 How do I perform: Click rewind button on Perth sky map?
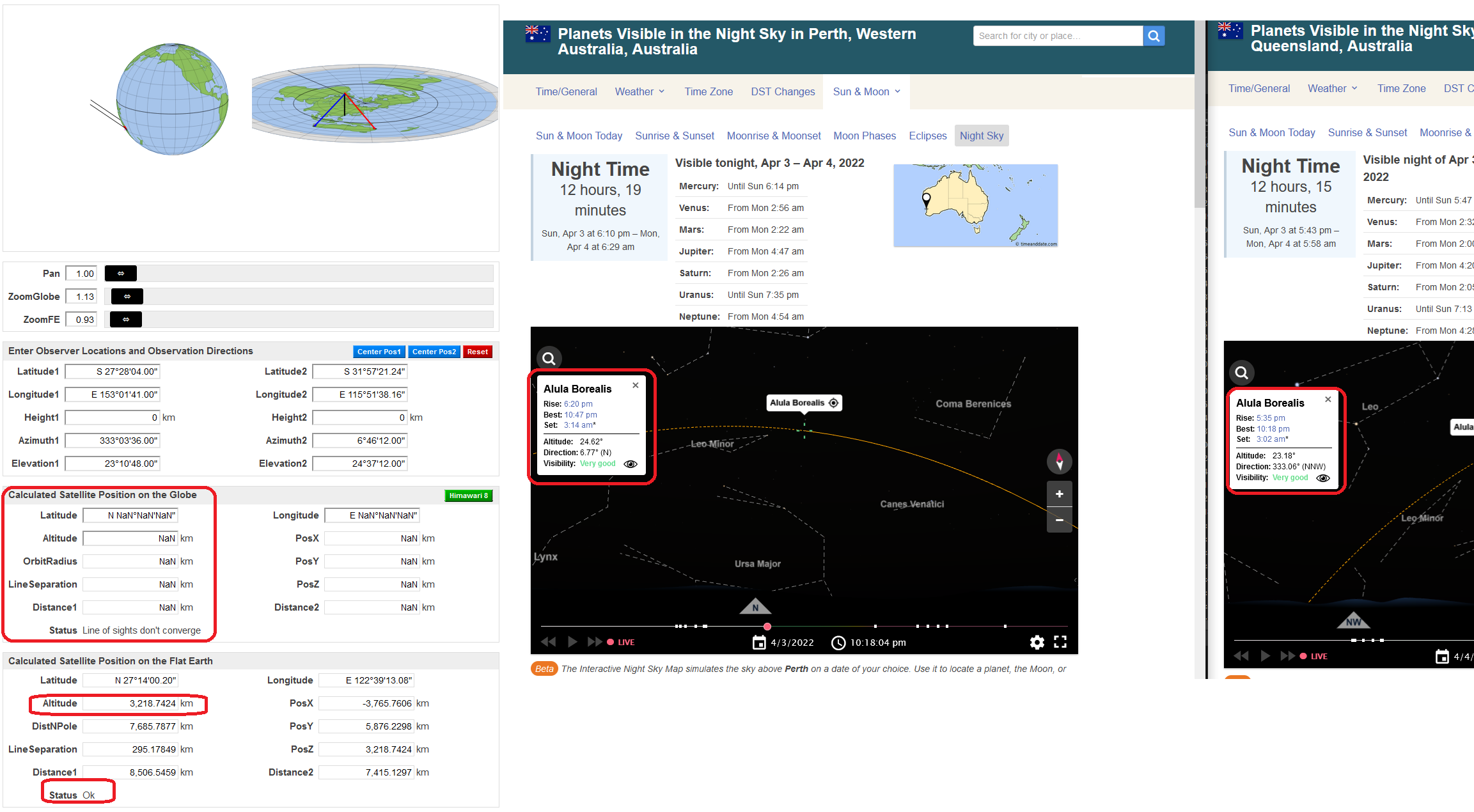pos(548,642)
